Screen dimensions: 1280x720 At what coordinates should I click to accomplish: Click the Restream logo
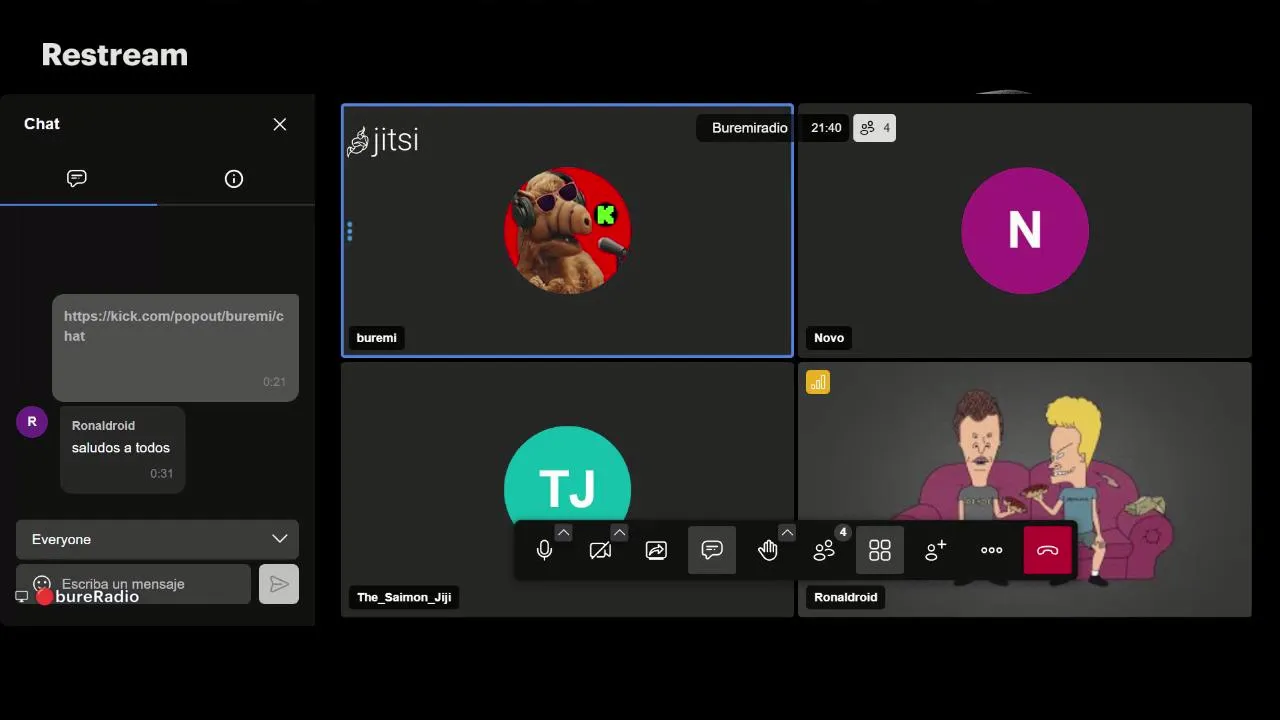point(115,55)
